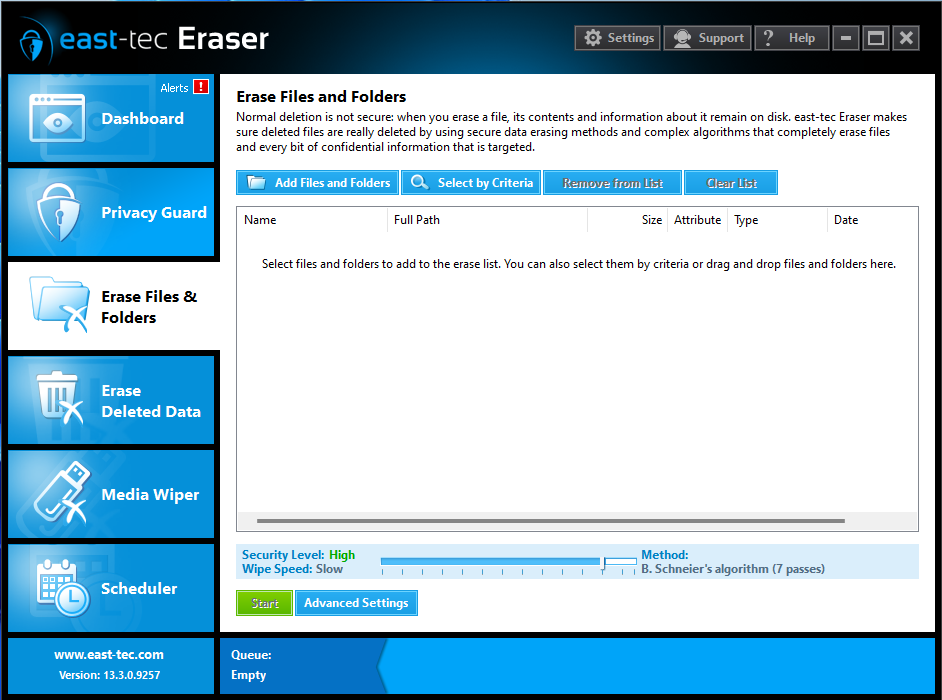Click the Clear List button
Image resolution: width=942 pixels, height=700 pixels.
(730, 182)
